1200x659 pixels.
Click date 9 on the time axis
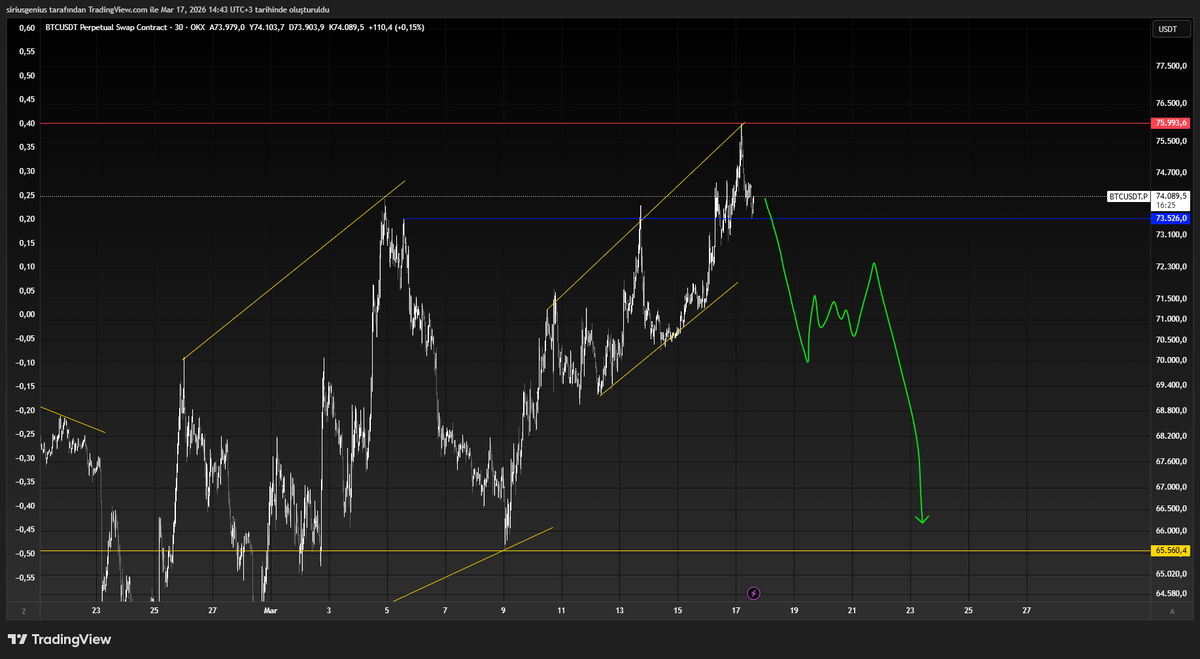(x=503, y=609)
